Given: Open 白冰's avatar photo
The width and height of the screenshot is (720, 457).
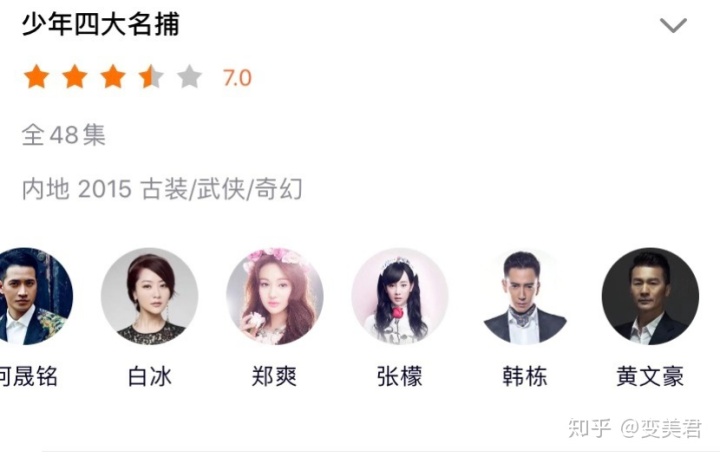Looking at the screenshot, I should coord(149,296).
